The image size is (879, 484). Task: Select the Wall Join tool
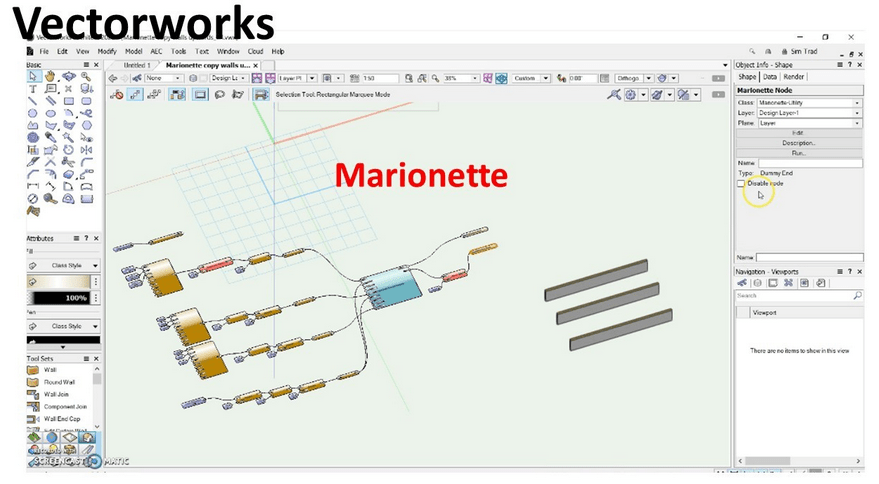[x=56, y=394]
